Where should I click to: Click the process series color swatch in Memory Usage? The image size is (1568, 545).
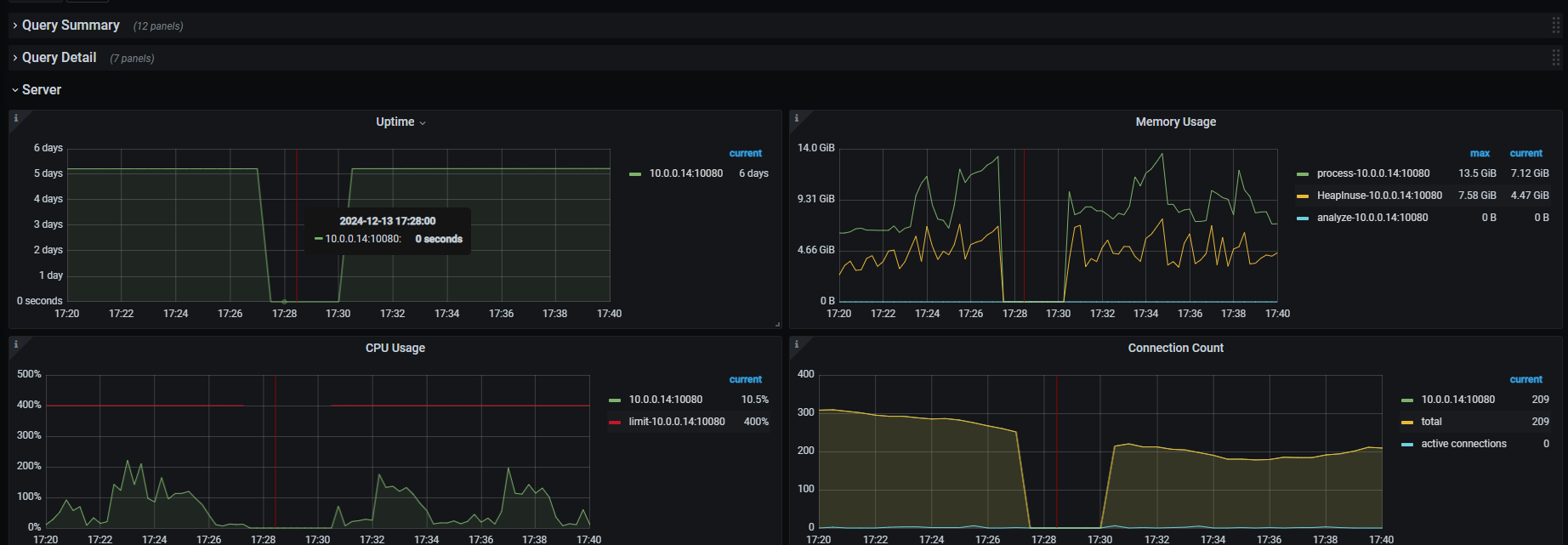pyautogui.click(x=1303, y=174)
